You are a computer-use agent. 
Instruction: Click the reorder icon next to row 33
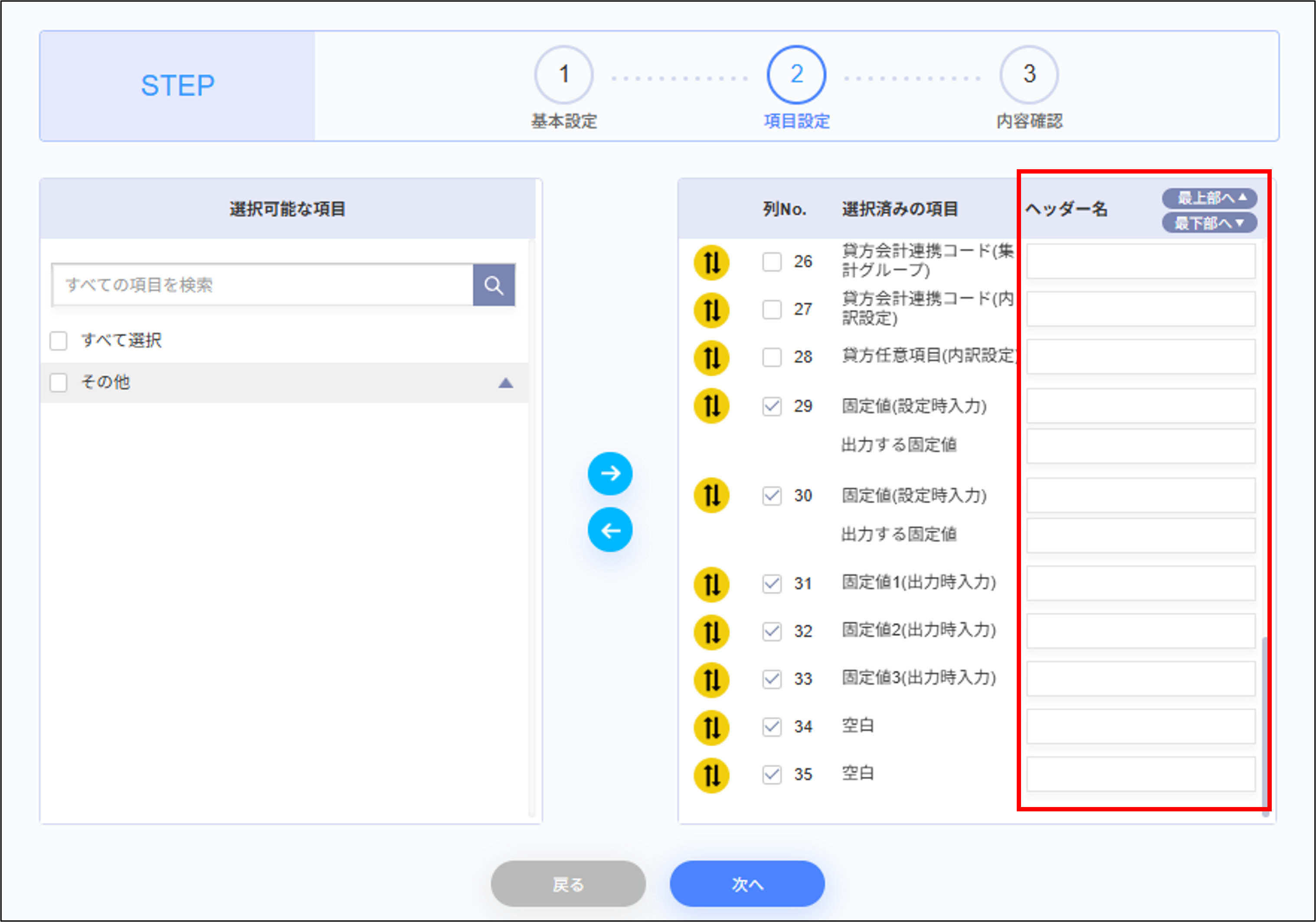click(711, 679)
